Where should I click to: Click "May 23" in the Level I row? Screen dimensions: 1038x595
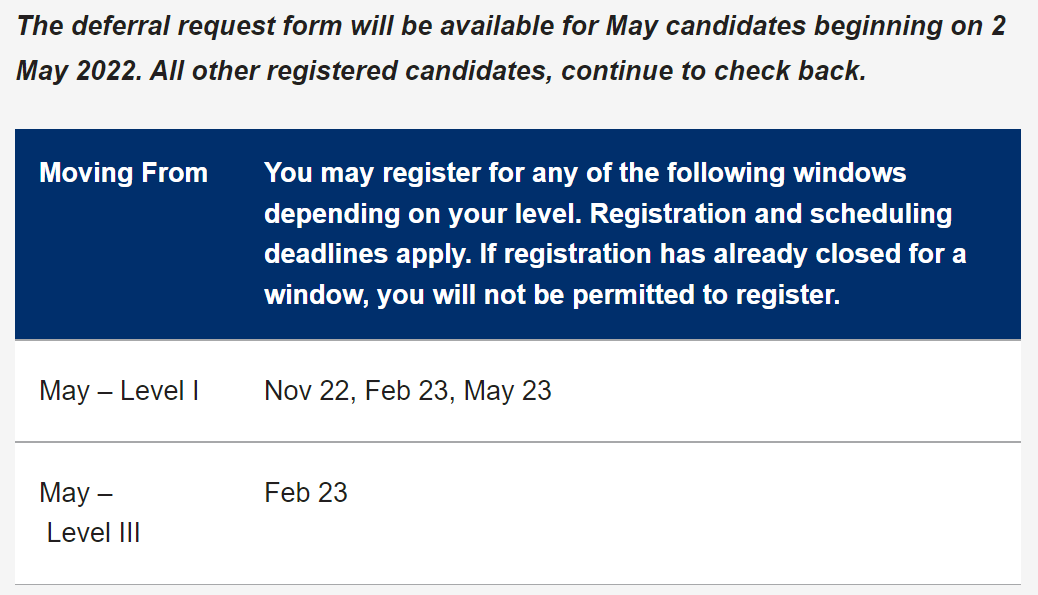[x=508, y=390]
